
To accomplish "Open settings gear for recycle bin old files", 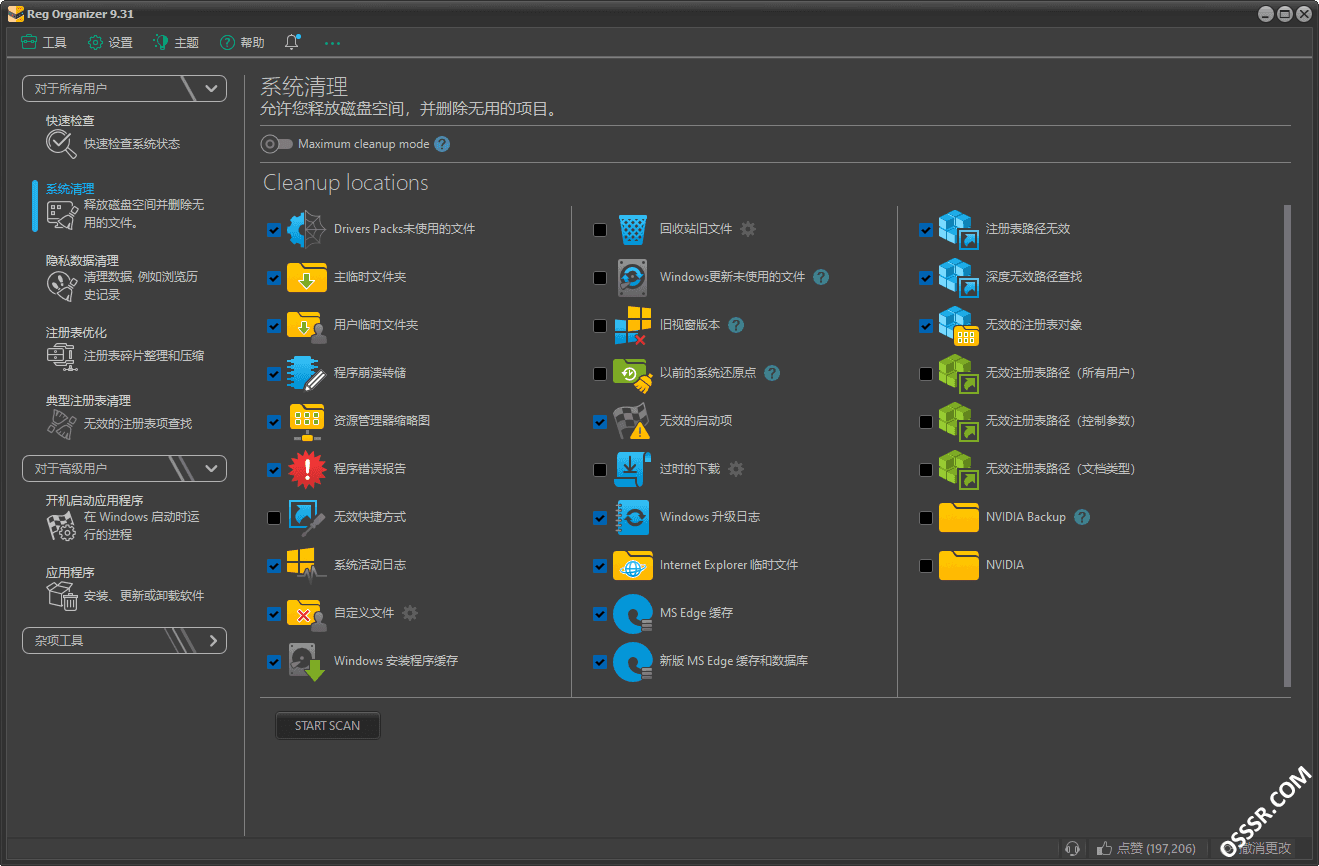I will tap(748, 229).
